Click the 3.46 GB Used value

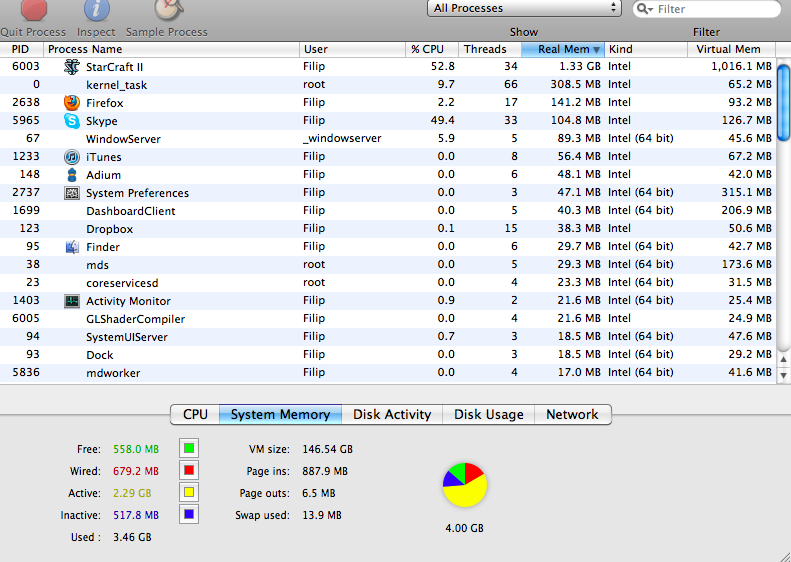(x=132, y=537)
